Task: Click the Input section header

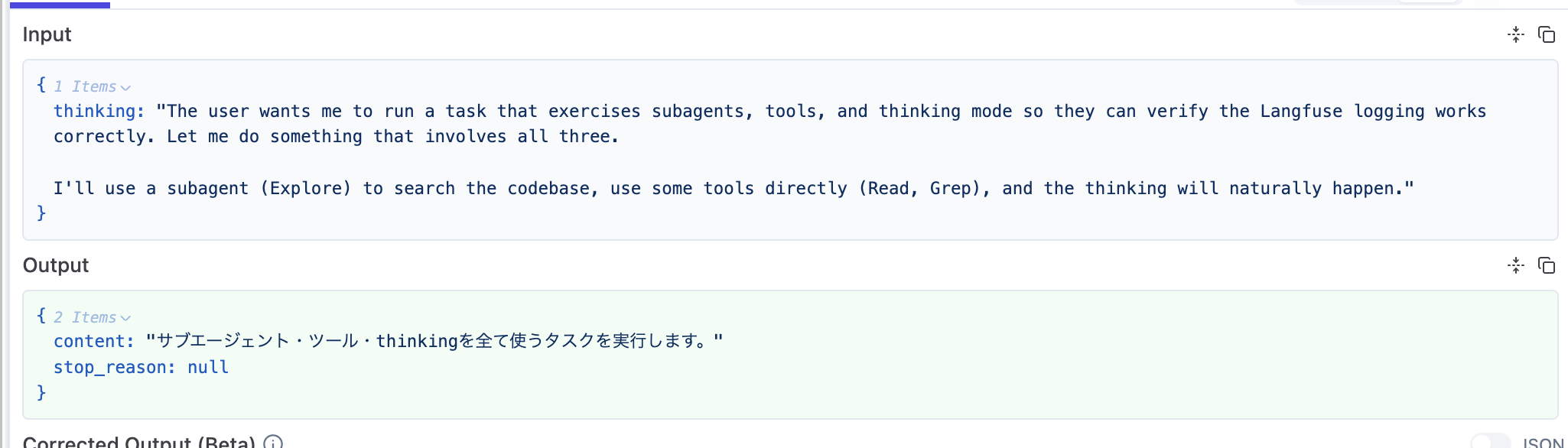Action: pyautogui.click(x=47, y=34)
